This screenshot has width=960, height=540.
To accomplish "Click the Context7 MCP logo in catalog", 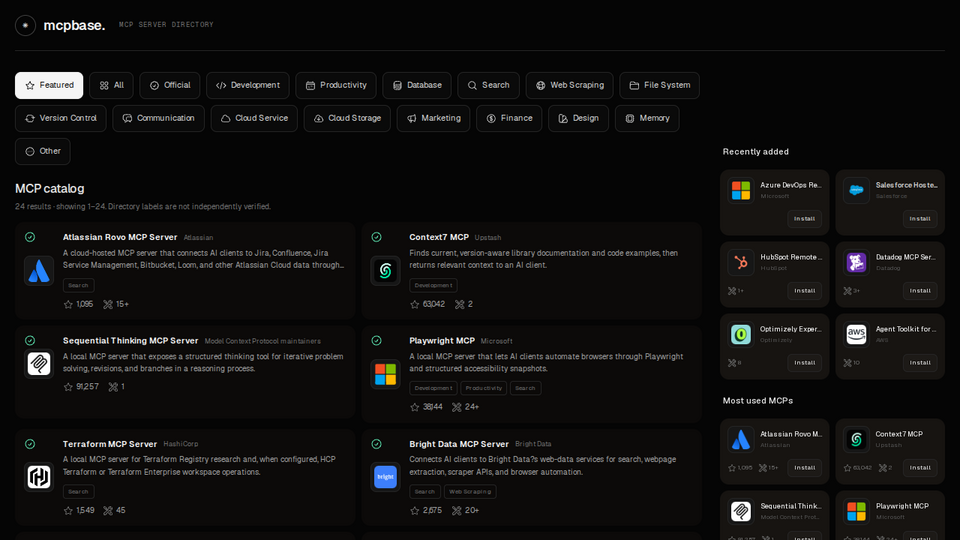I will click(x=386, y=271).
